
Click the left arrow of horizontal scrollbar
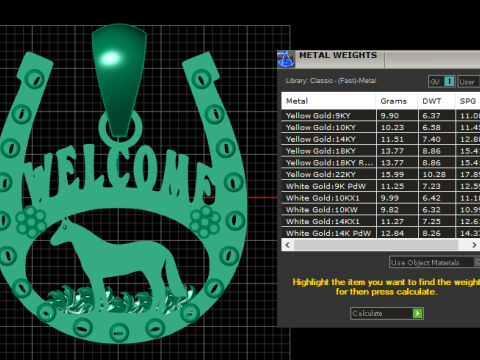click(x=288, y=245)
